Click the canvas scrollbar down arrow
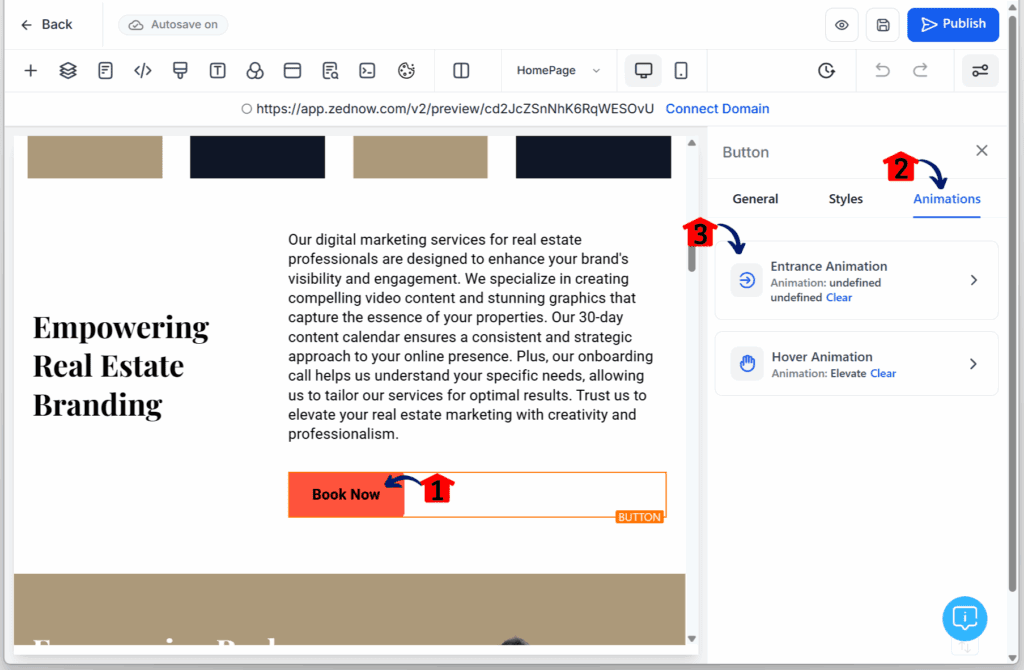 [x=692, y=639]
